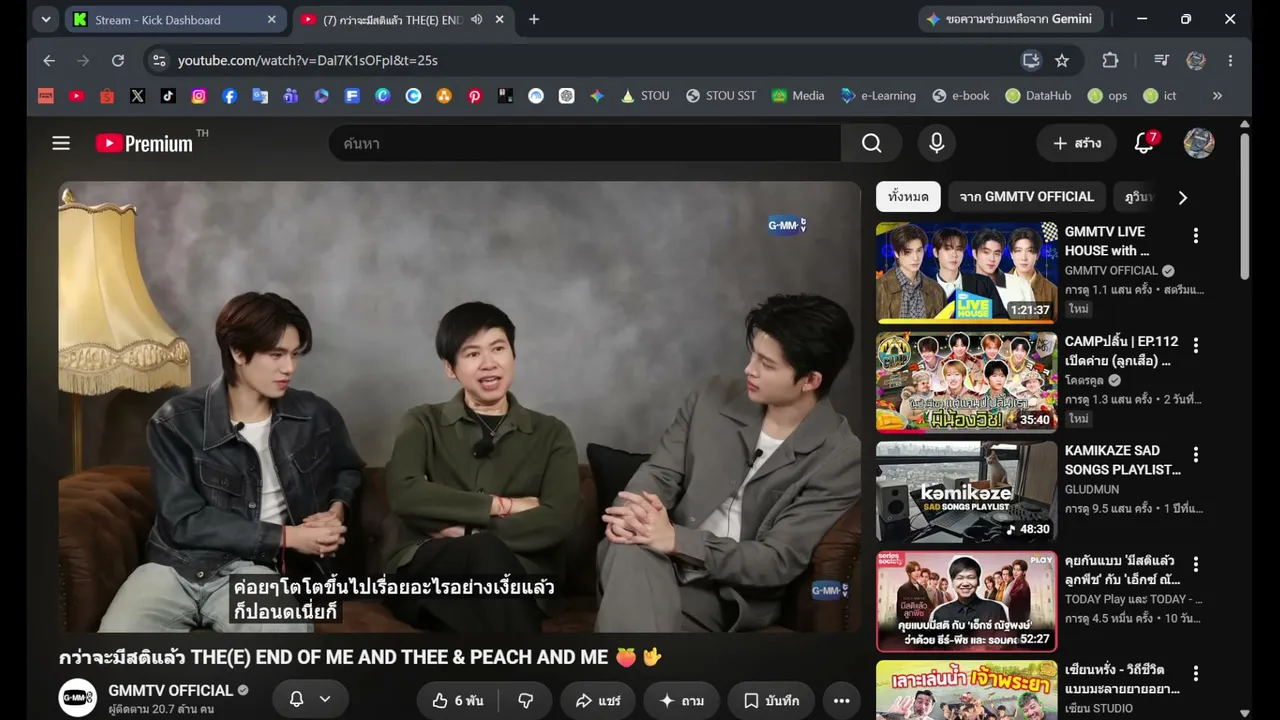Click the install app icon in address bar
The image size is (1280, 720).
pyautogui.click(x=1031, y=60)
